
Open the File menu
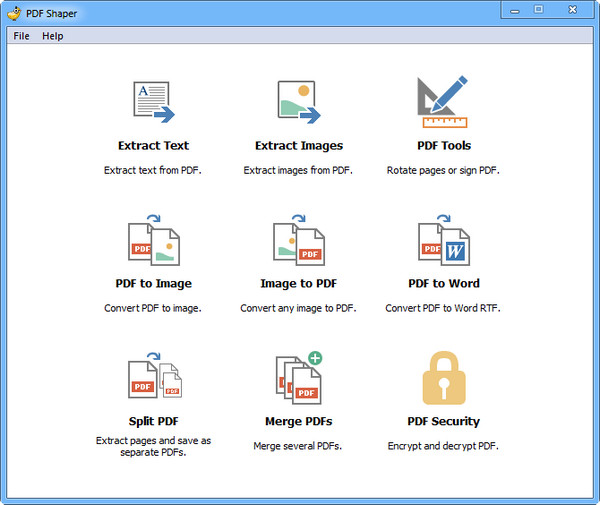pos(21,36)
